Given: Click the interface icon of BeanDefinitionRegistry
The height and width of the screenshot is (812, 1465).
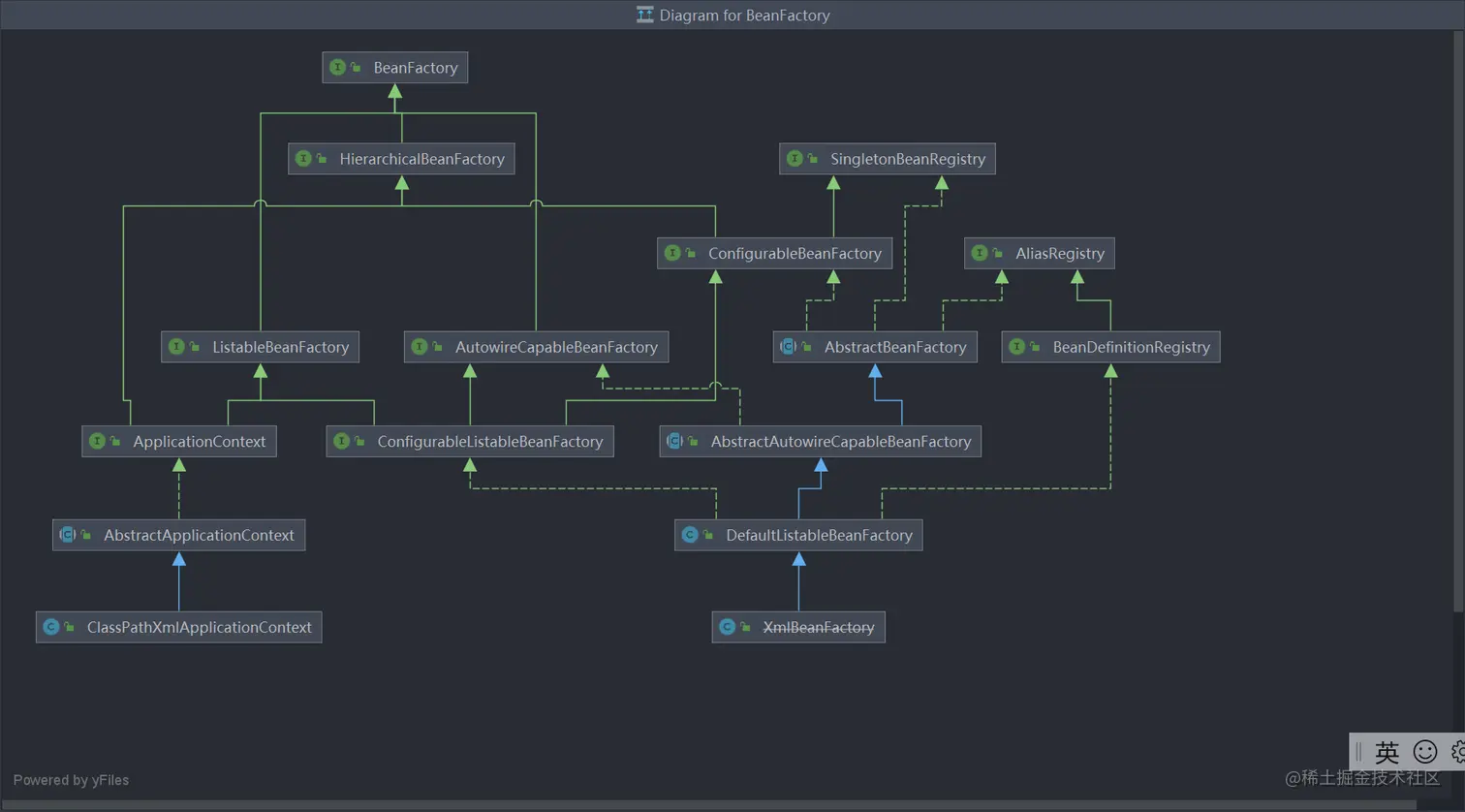Looking at the screenshot, I should pos(1017,346).
